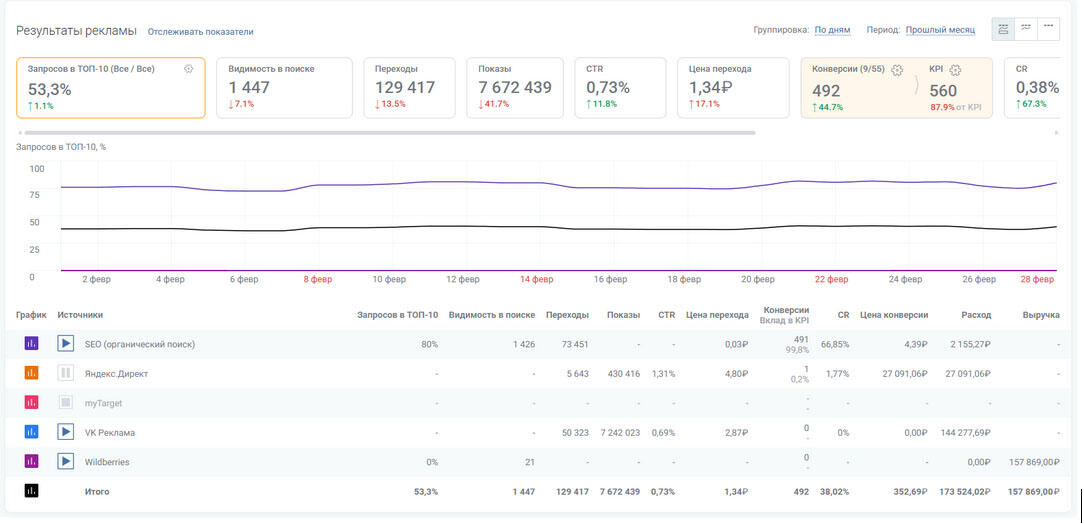Switch to the line chart view
This screenshot has width=1084, height=524.
(1026, 29)
